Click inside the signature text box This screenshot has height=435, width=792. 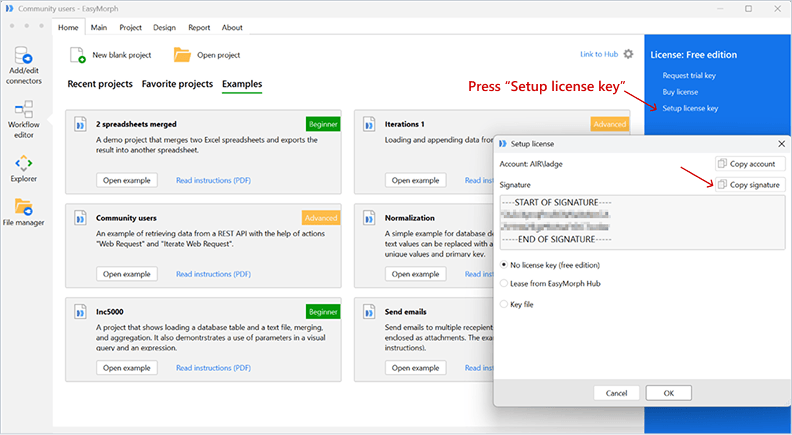pos(642,222)
